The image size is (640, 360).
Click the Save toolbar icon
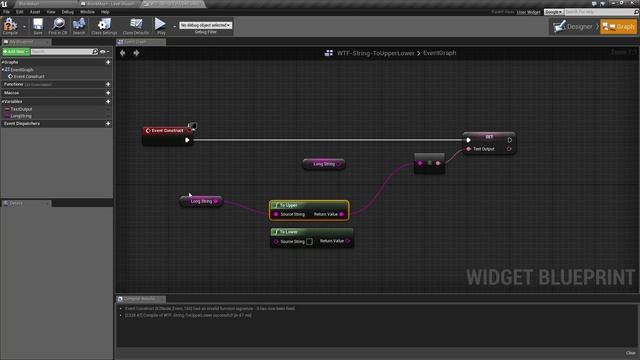click(38, 26)
